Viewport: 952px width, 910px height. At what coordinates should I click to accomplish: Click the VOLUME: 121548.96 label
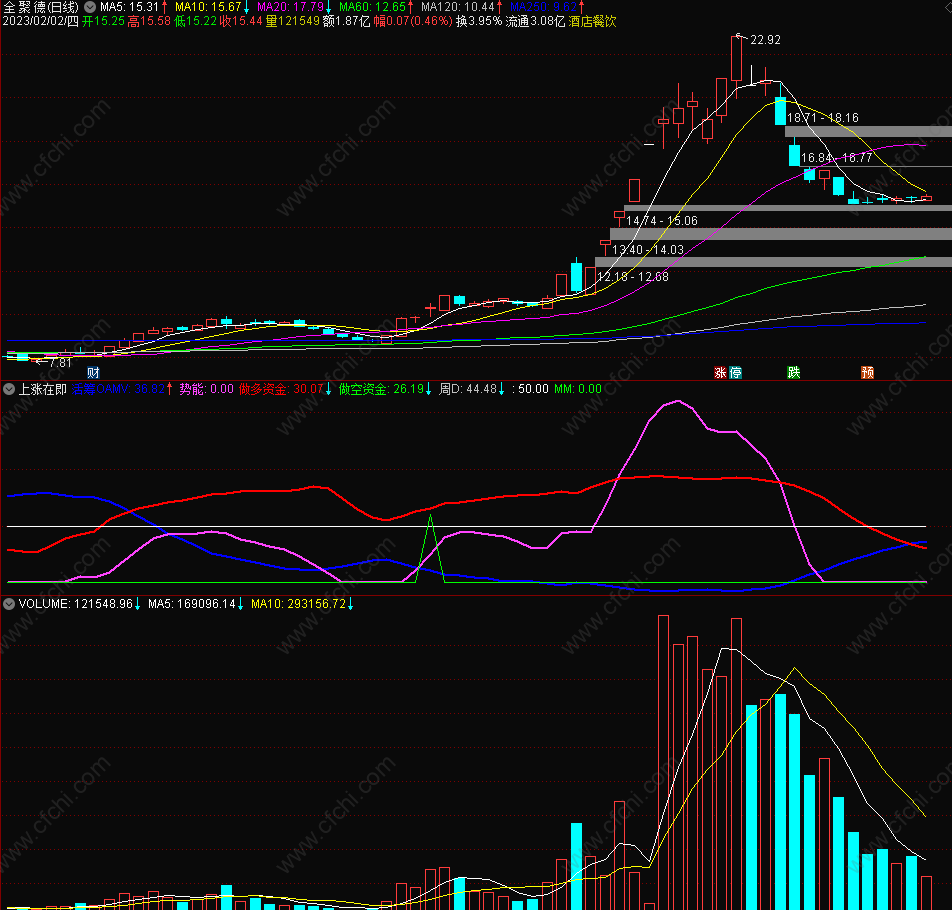click(x=75, y=604)
